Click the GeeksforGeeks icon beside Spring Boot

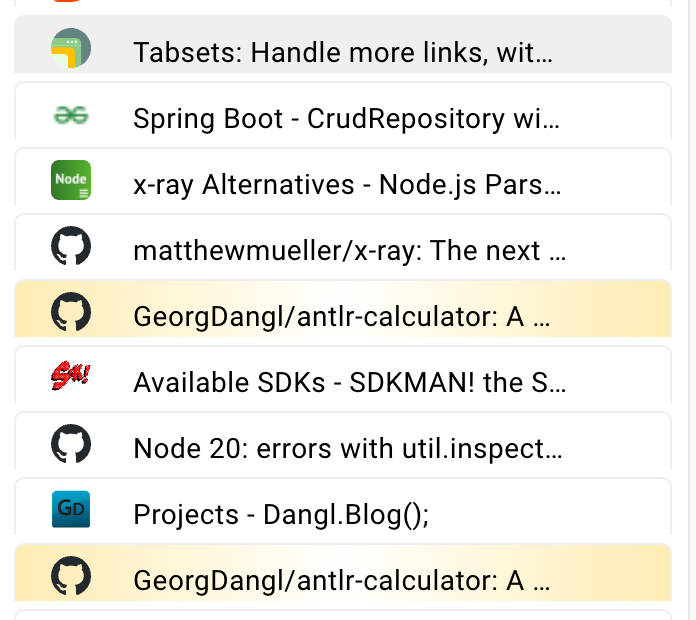pyautogui.click(x=71, y=115)
